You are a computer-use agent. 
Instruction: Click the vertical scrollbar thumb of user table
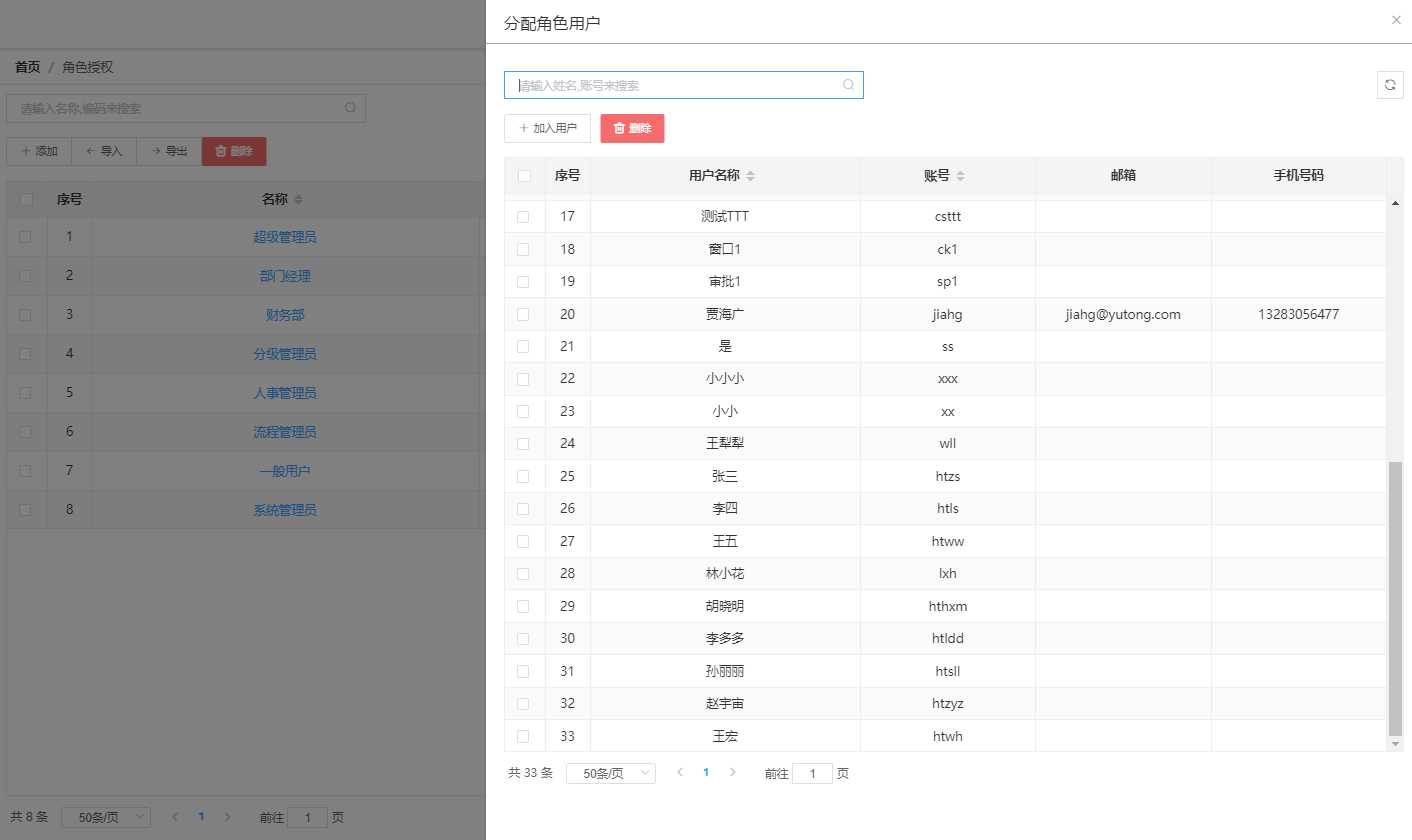[x=1396, y=600]
